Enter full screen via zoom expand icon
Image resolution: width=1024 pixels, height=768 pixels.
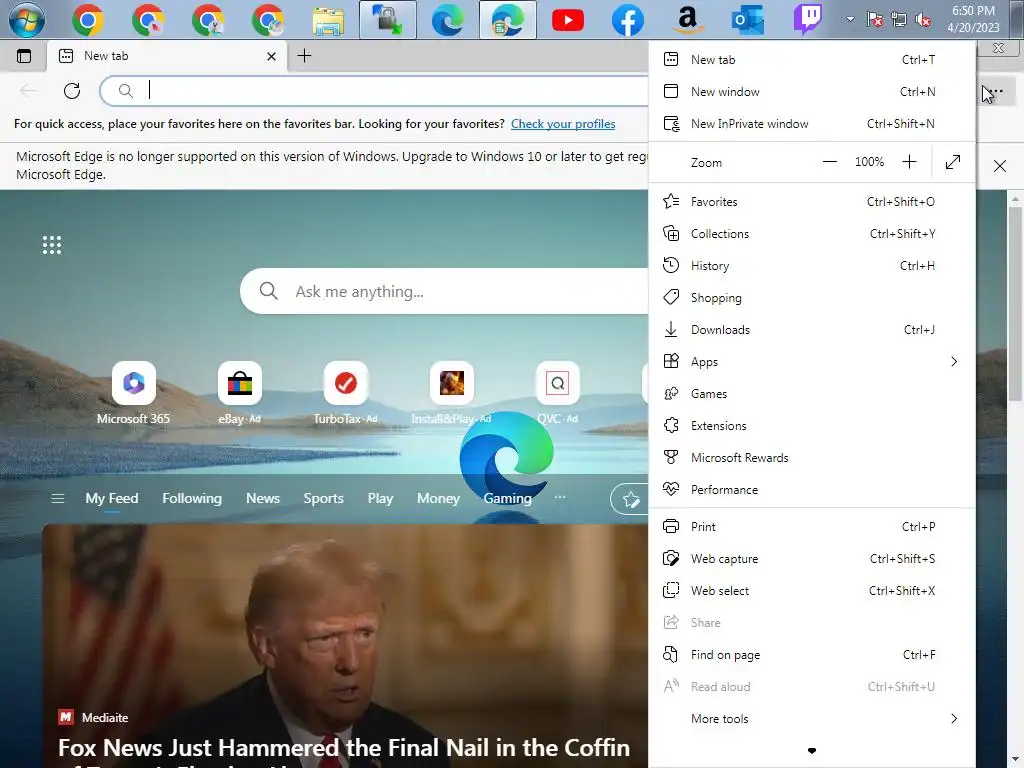(x=953, y=162)
